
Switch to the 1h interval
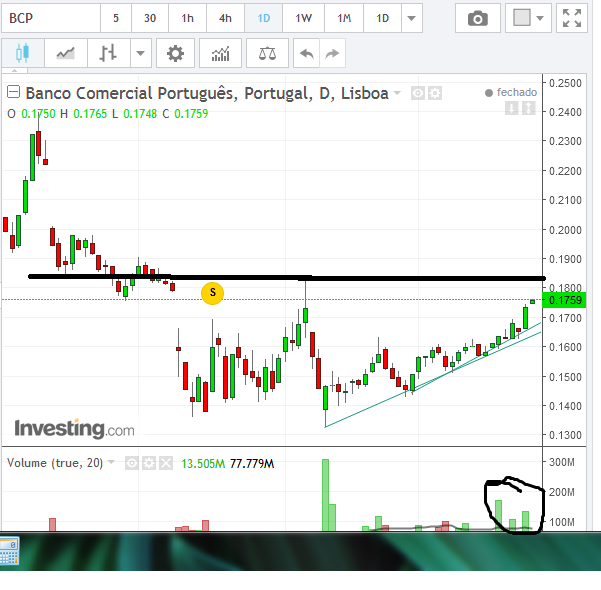point(187,18)
